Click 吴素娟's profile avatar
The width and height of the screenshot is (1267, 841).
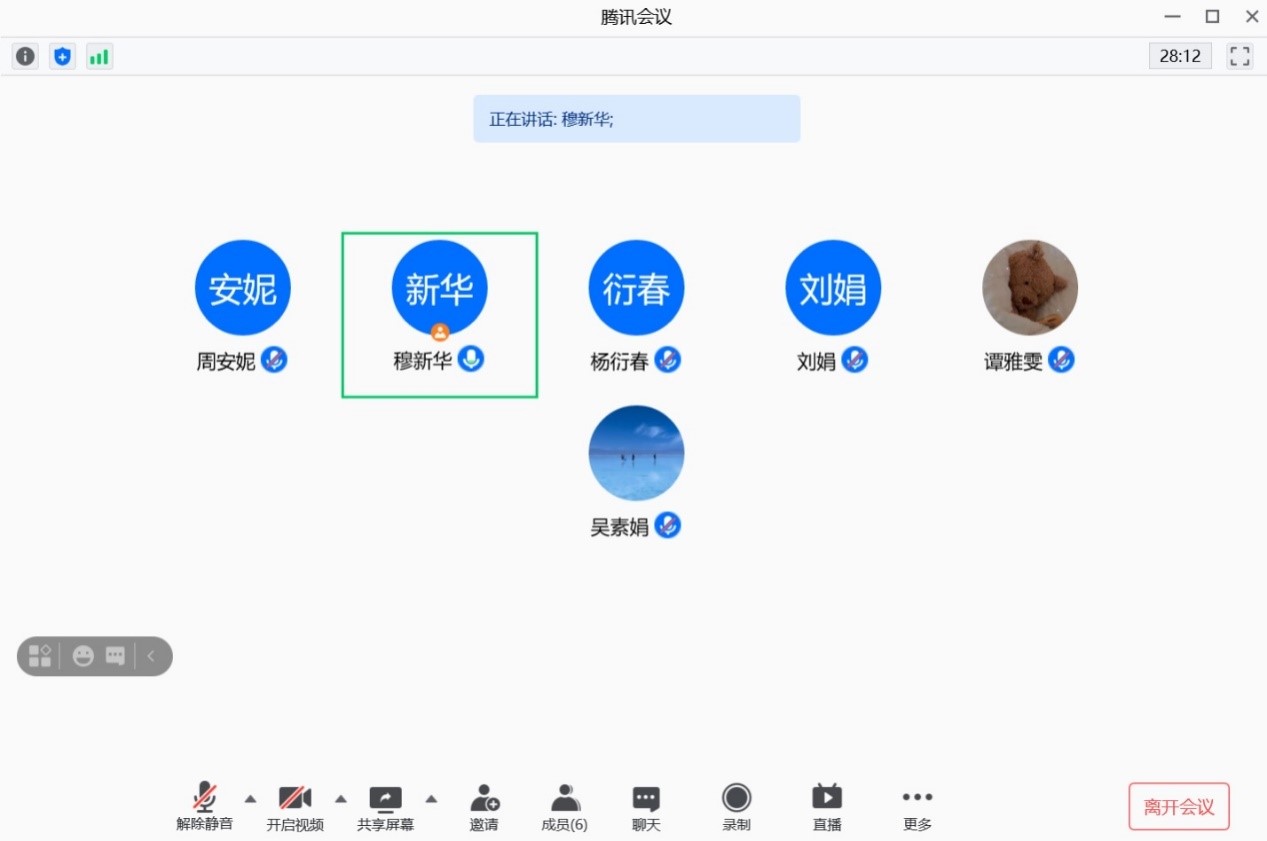(x=635, y=452)
